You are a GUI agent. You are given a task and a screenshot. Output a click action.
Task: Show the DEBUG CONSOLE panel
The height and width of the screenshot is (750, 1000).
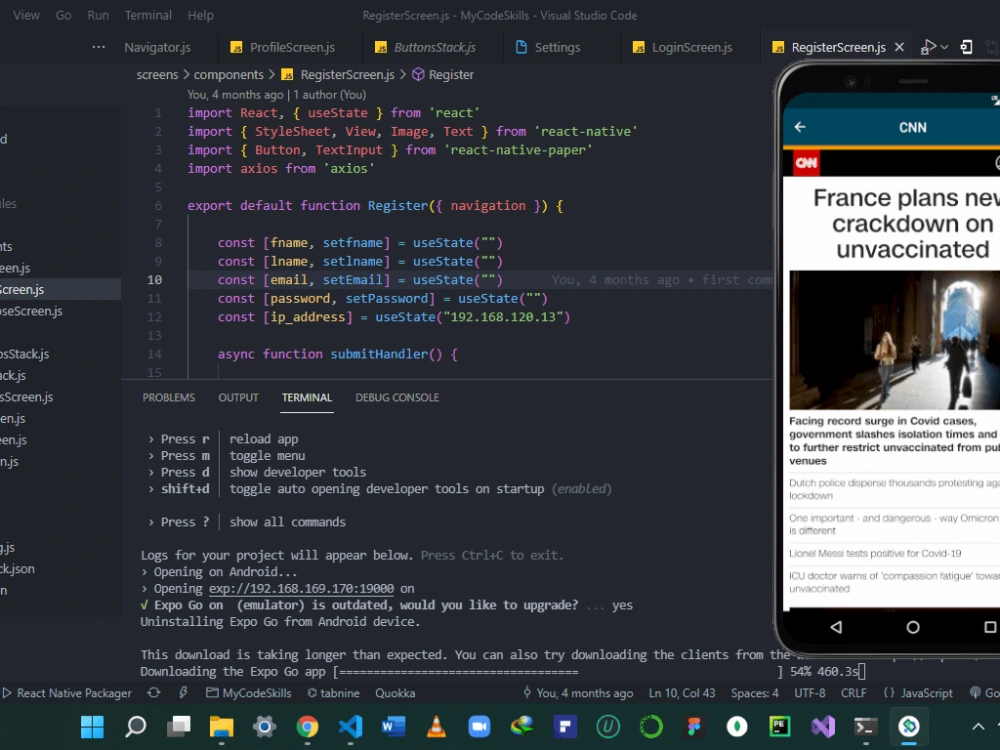tap(397, 397)
